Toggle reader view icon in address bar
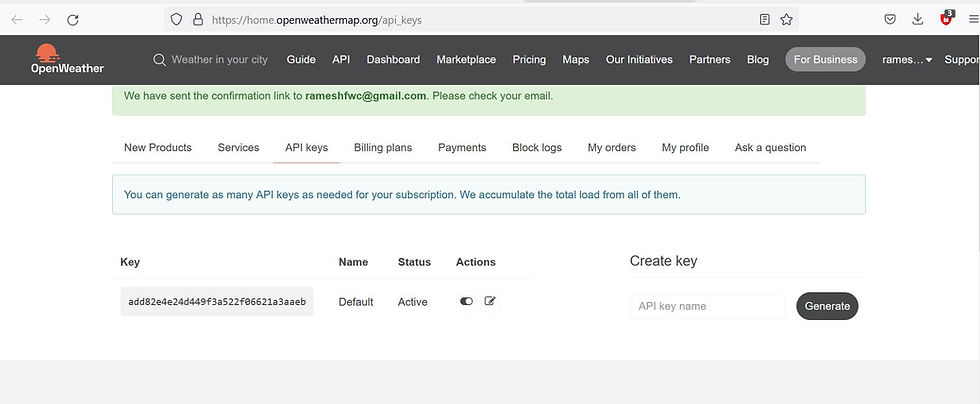The image size is (980, 404). 764,19
